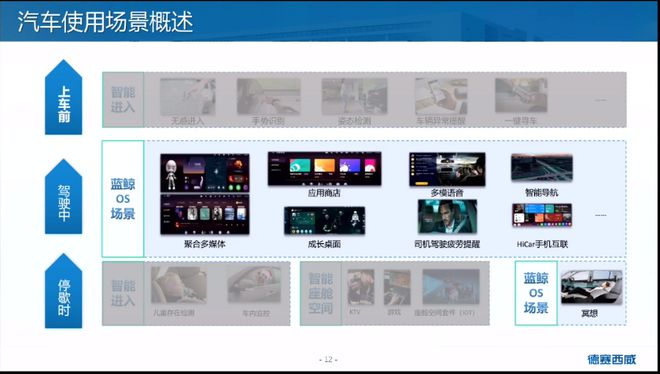
Task: Click the 蓝鲸OS场景 box beside 冥想
Action: (x=536, y=293)
